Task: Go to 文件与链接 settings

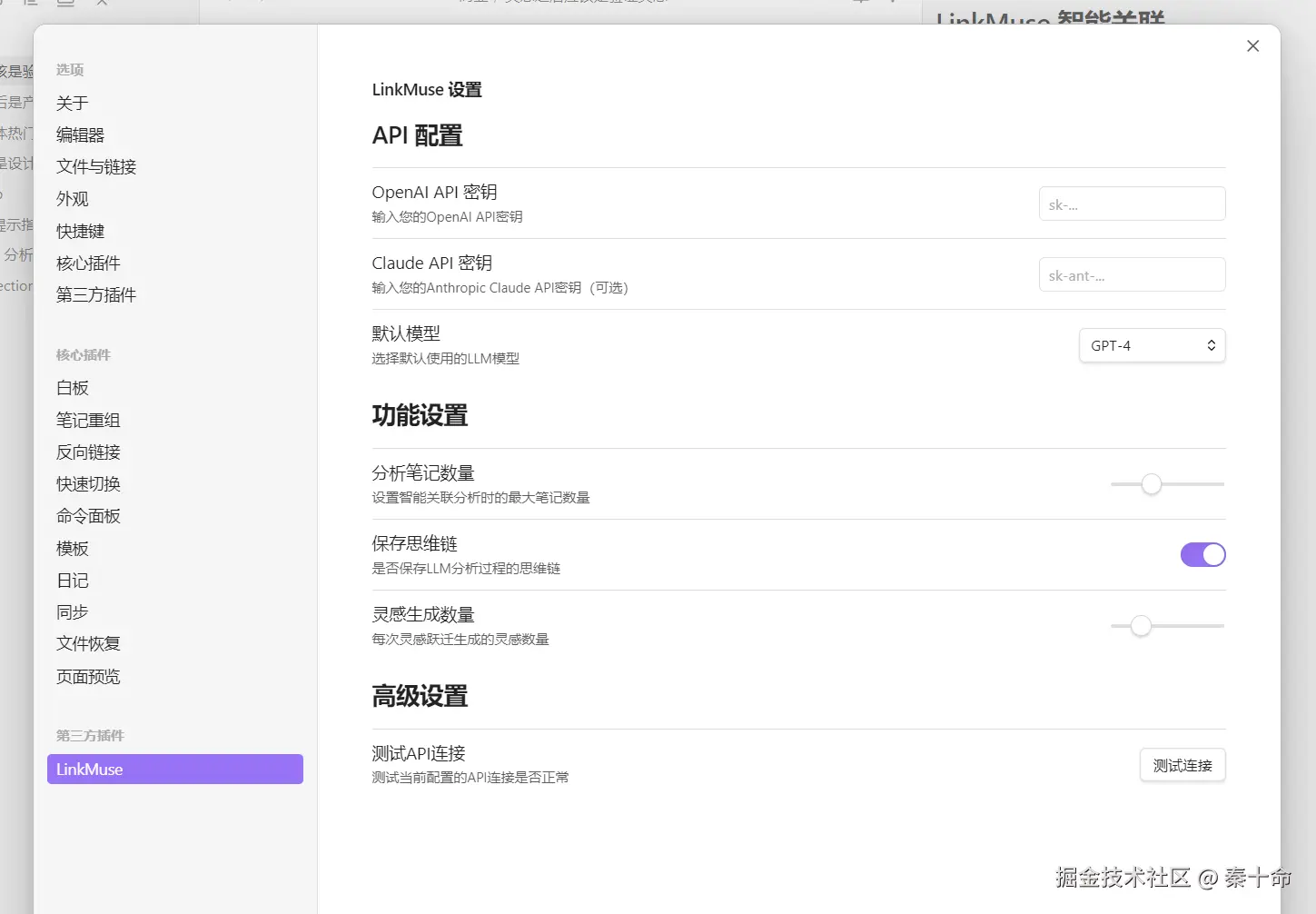Action: pos(96,166)
